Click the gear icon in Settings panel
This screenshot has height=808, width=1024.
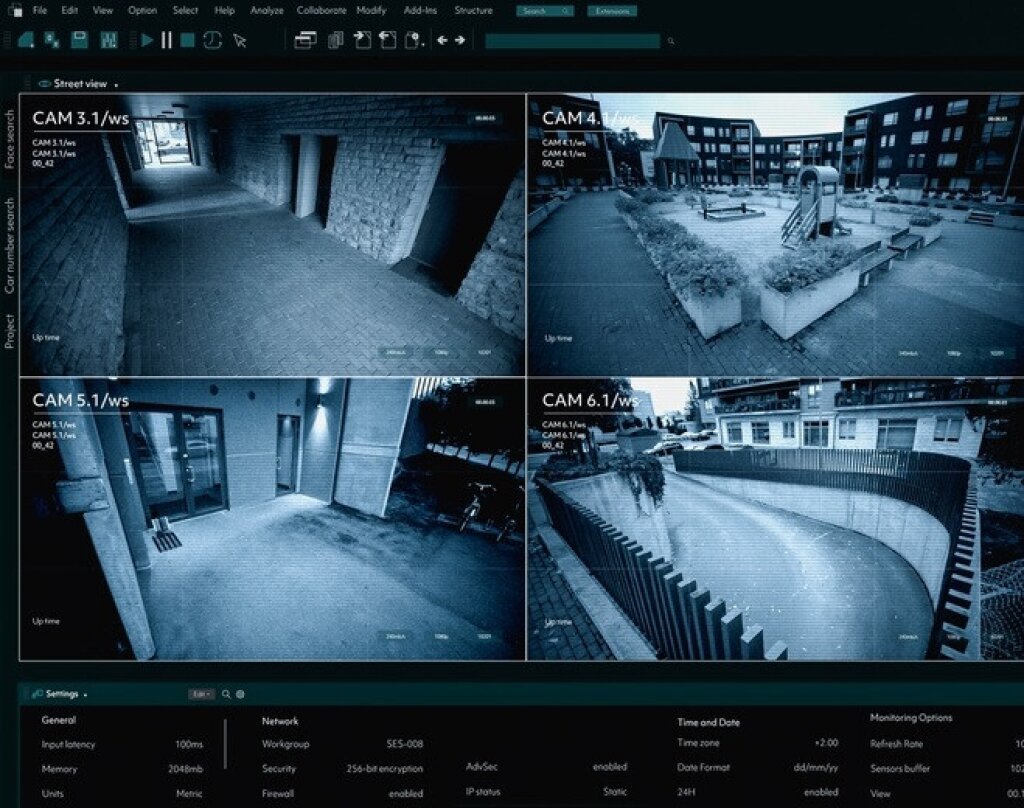click(x=240, y=694)
